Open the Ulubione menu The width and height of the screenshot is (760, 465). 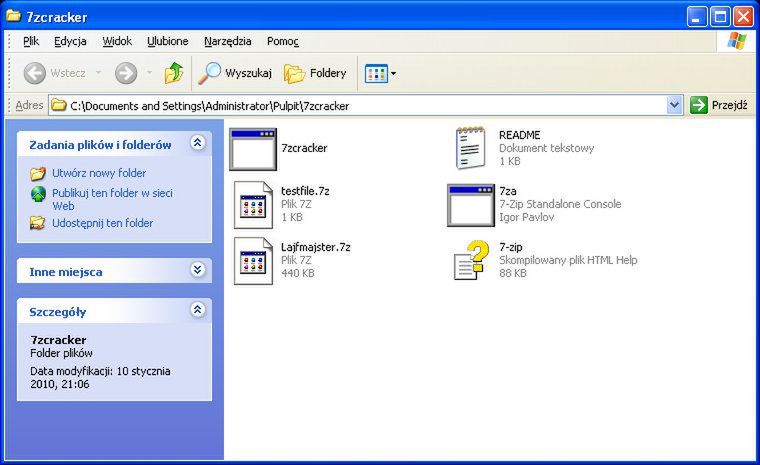168,41
